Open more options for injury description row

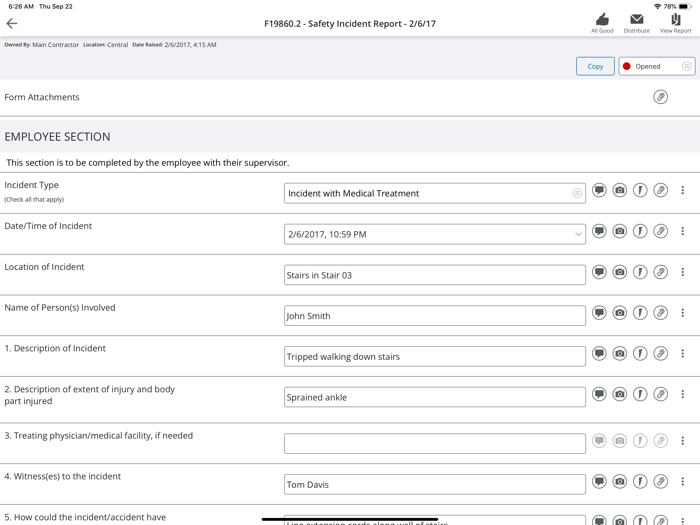coord(683,394)
